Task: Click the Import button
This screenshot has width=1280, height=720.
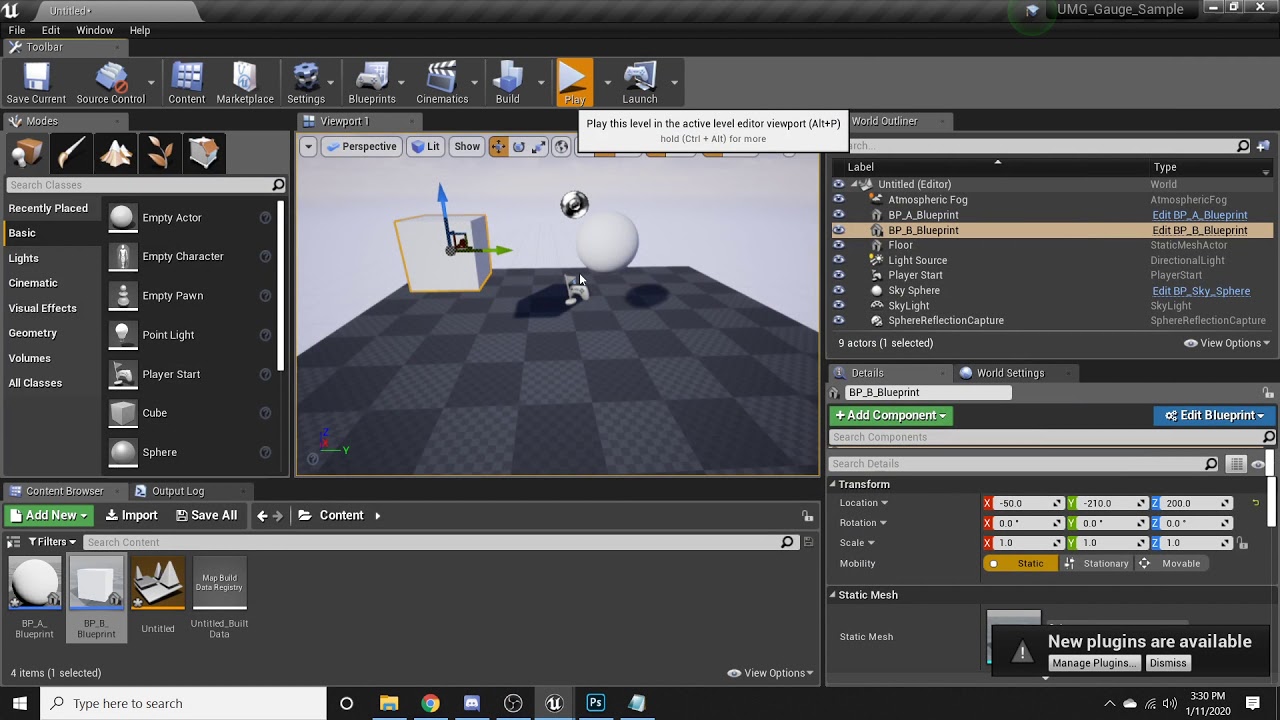Action: tap(130, 516)
